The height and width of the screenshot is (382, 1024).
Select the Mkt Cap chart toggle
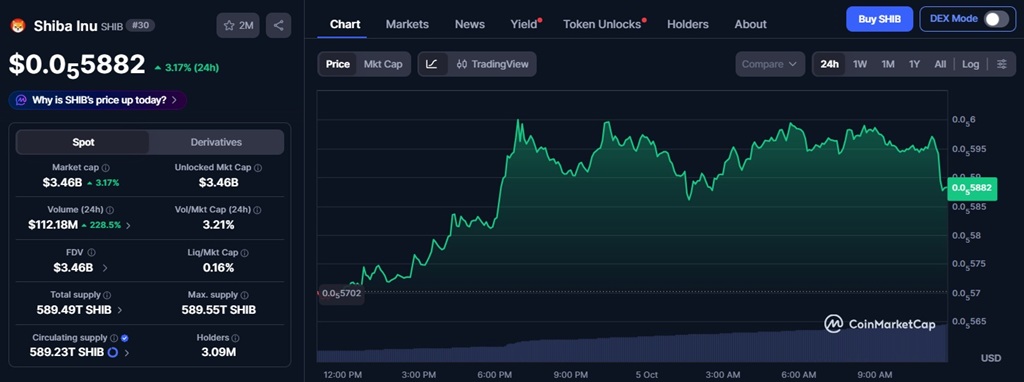(383, 64)
